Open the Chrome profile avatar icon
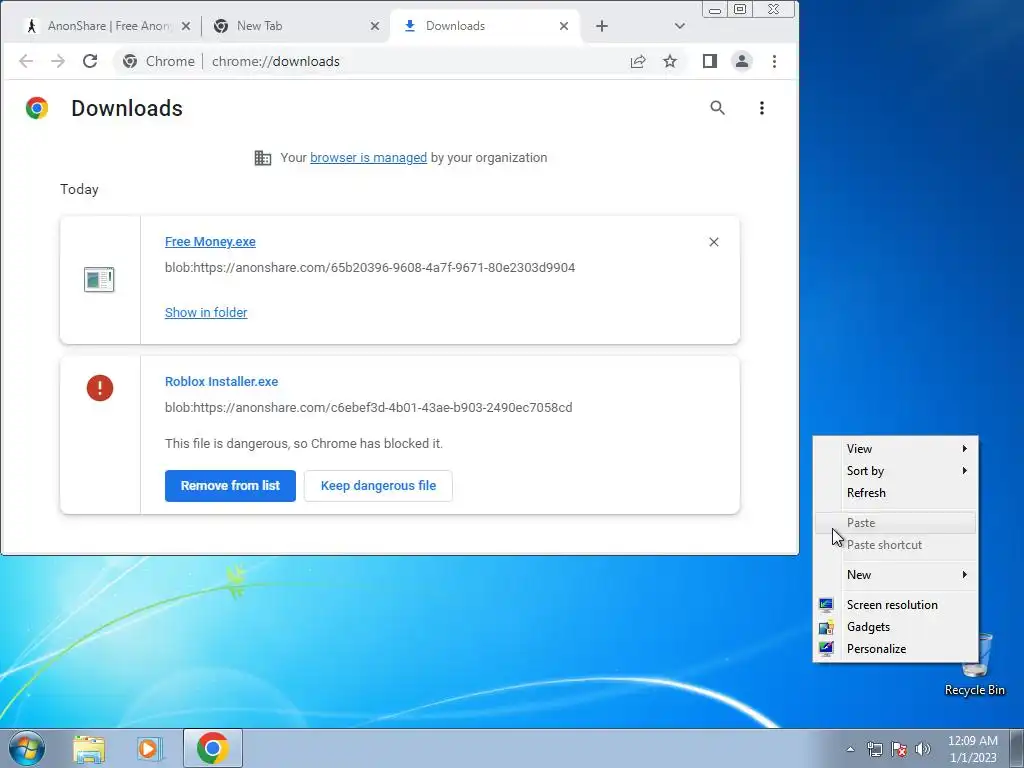The image size is (1024, 768). click(x=742, y=61)
